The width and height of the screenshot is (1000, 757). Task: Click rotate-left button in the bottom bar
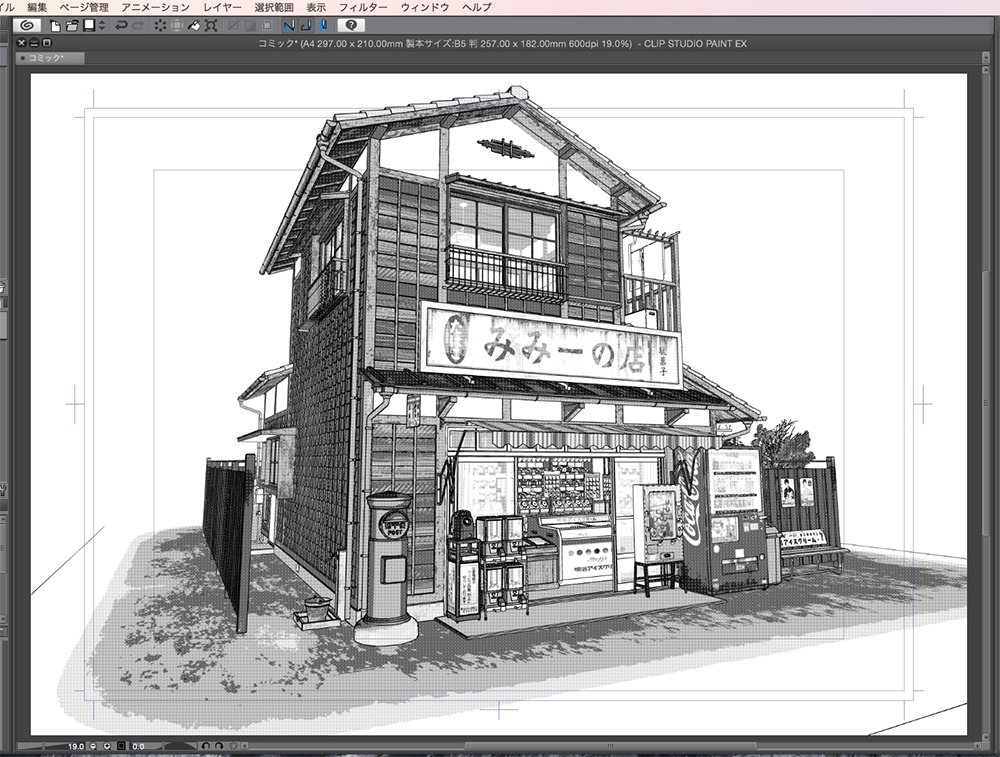point(207,746)
